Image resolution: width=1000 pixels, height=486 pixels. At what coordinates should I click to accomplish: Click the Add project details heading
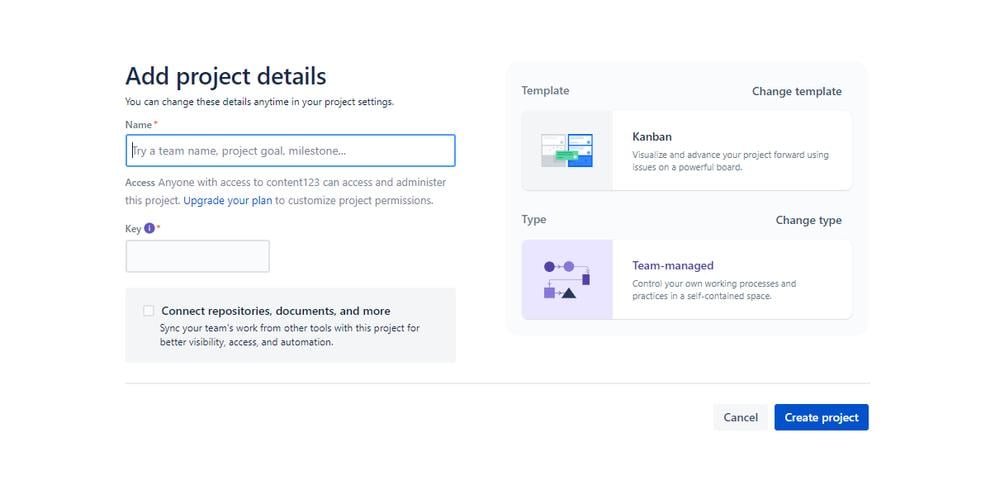[226, 76]
